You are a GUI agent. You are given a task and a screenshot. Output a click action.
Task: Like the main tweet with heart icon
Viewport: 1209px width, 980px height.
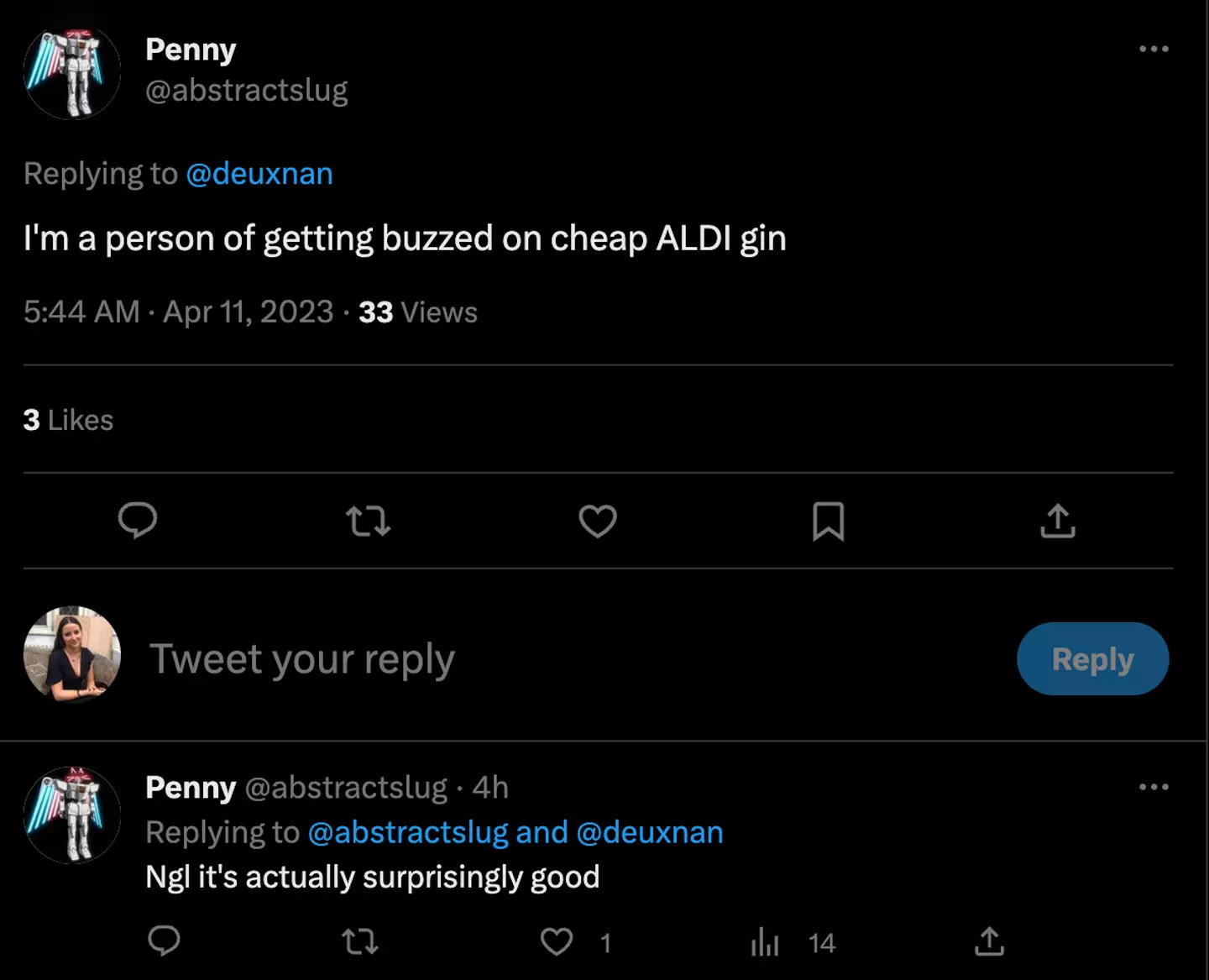coord(598,521)
